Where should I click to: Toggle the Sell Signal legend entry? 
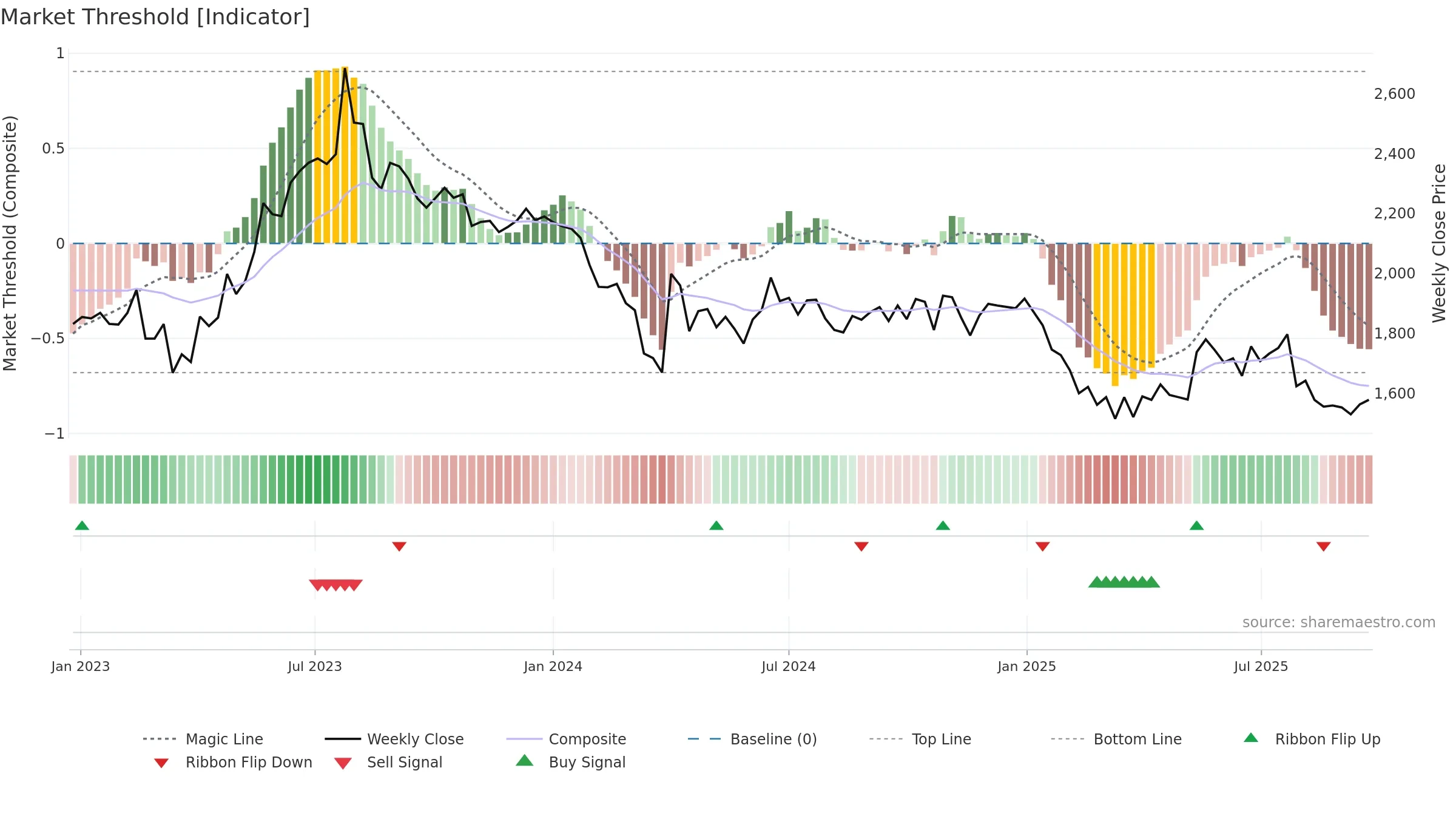point(388,762)
